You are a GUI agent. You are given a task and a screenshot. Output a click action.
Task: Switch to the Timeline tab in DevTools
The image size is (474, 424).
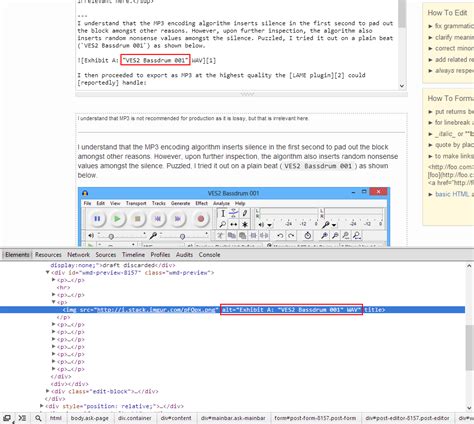(x=133, y=255)
